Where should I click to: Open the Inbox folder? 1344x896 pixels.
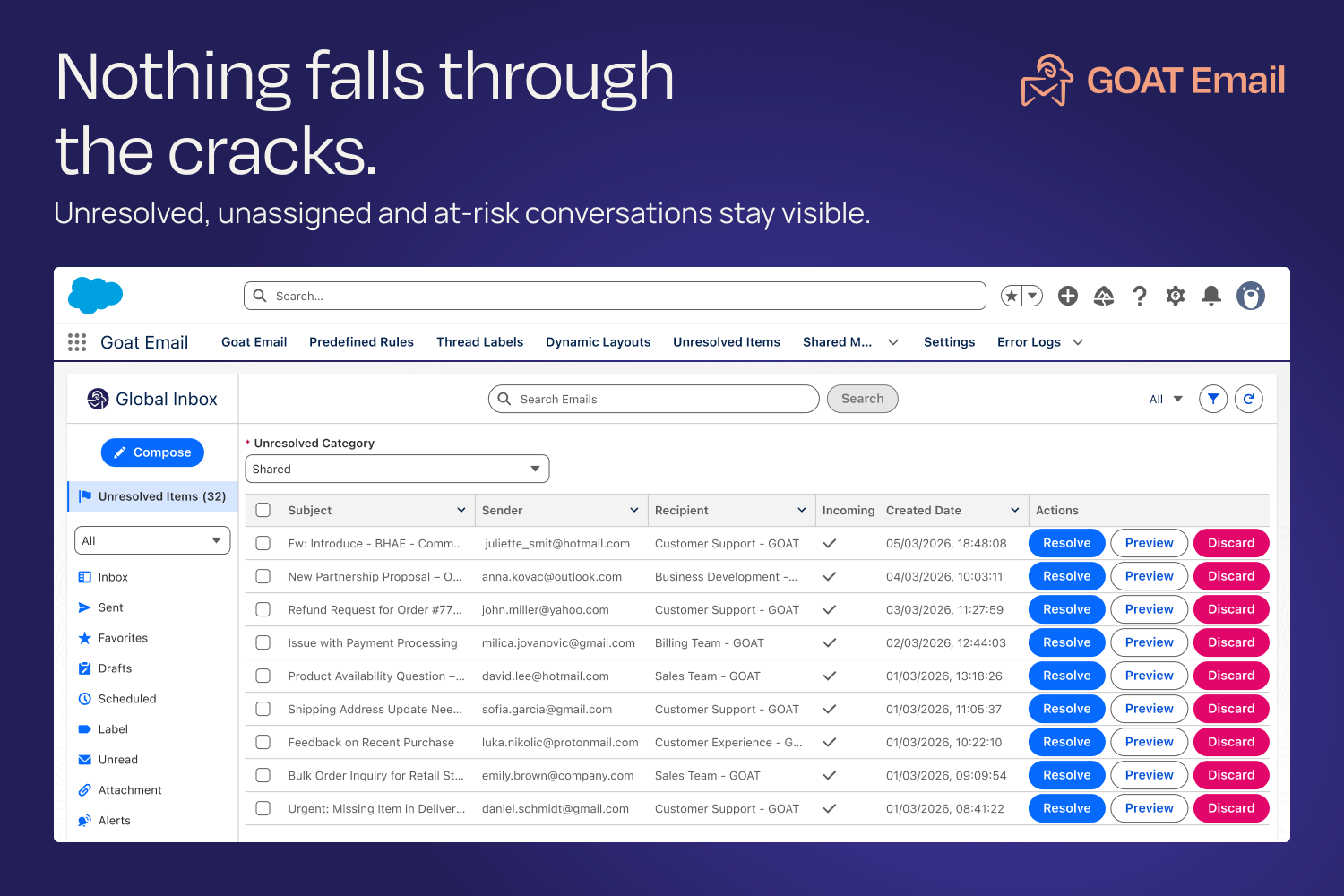pyautogui.click(x=113, y=577)
